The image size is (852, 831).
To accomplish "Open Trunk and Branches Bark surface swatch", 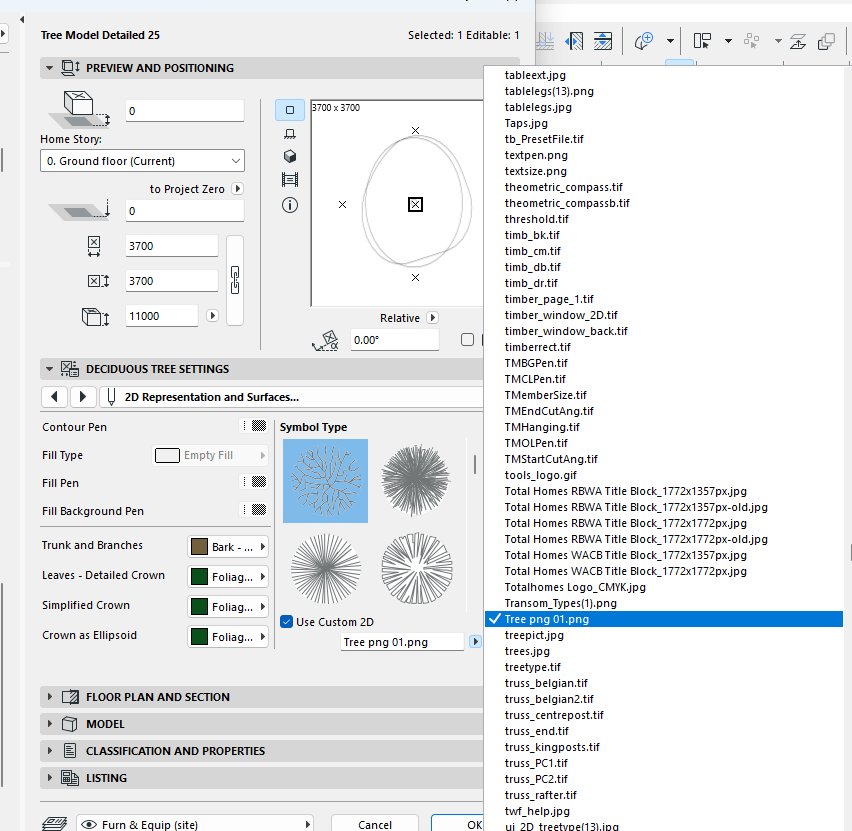I will click(x=228, y=547).
